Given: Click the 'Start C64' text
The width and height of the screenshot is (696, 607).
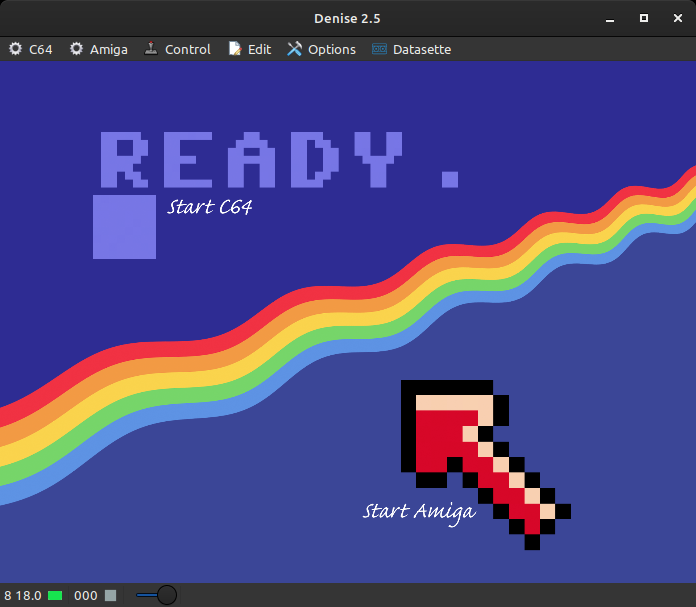Looking at the screenshot, I should pyautogui.click(x=210, y=207).
